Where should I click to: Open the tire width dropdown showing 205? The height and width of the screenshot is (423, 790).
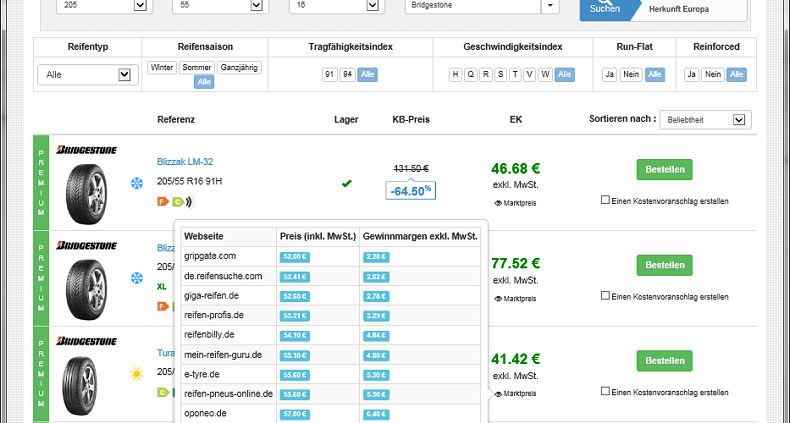pos(104,5)
